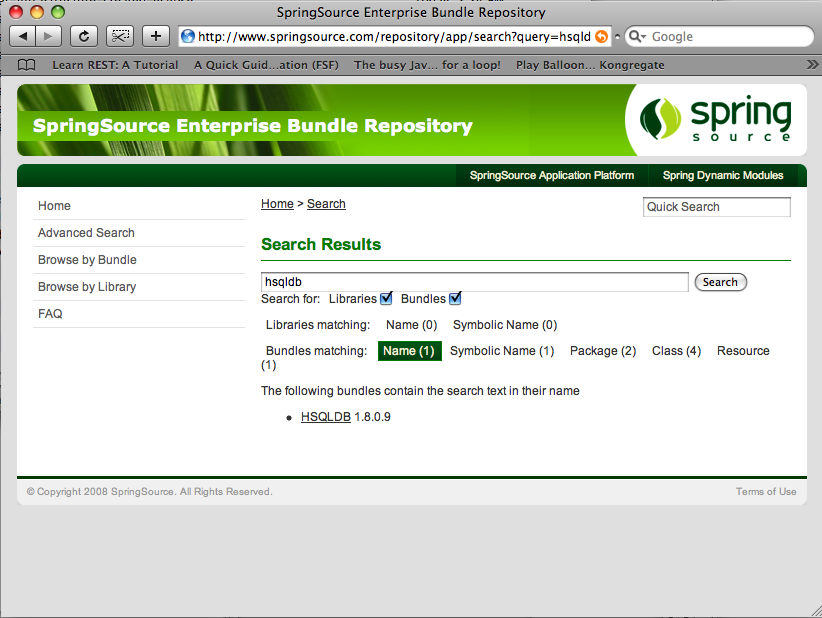Open the Spring Dynamic Modules tab
822x618 pixels.
(723, 175)
